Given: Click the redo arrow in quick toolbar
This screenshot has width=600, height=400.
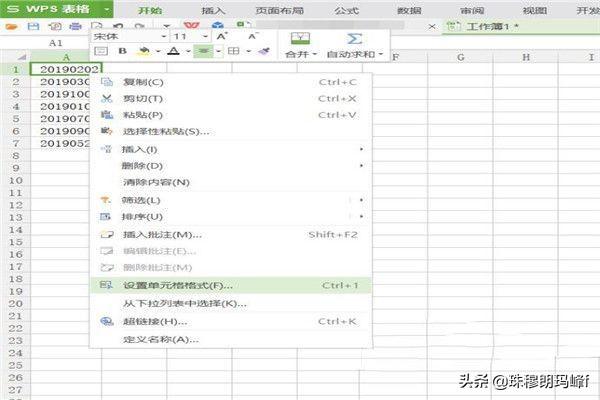Looking at the screenshot, I should click(139, 26).
